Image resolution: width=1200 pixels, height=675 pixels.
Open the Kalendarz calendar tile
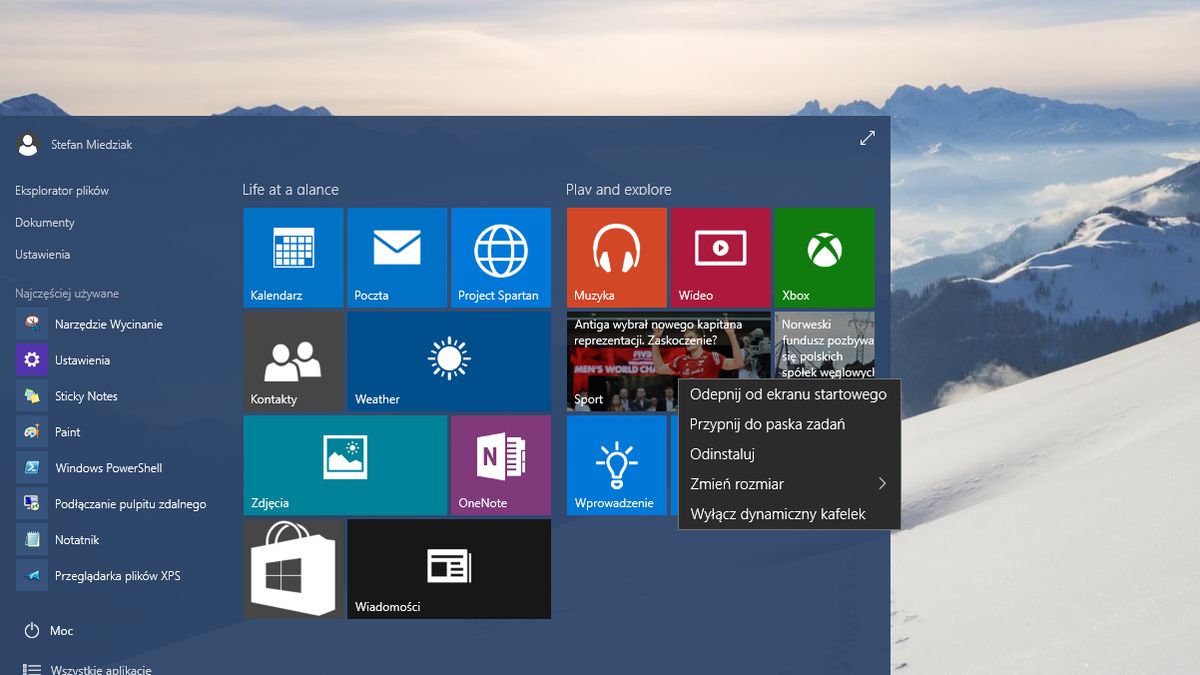[x=293, y=257]
